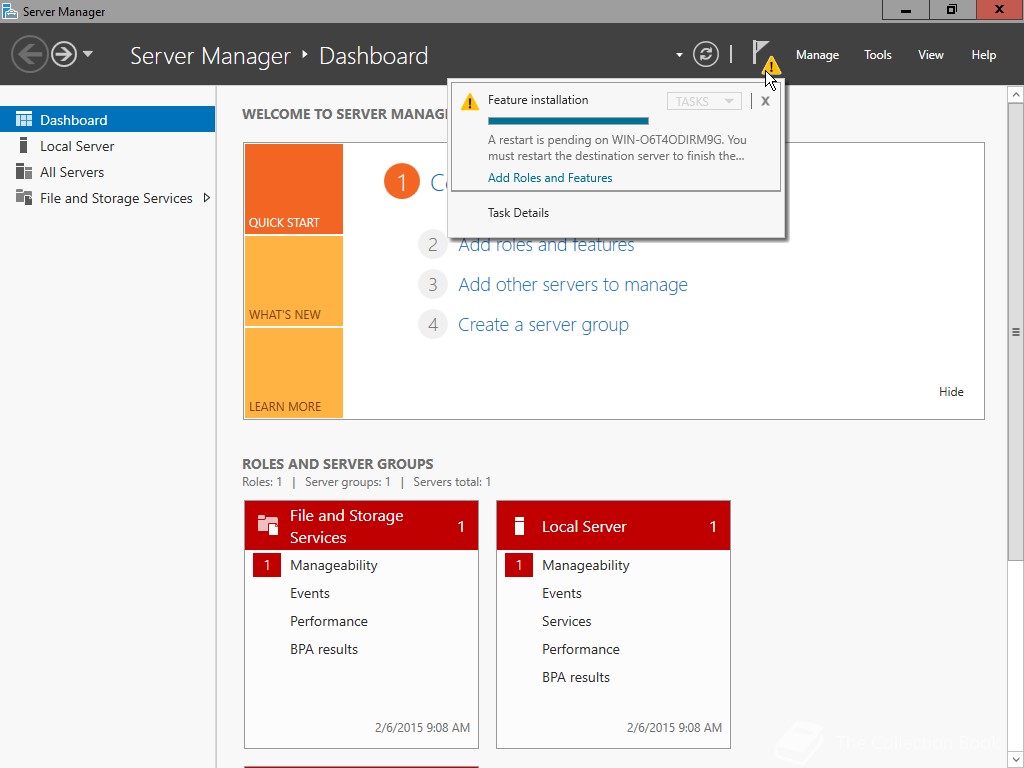Viewport: 1024px width, 768px height.
Task: Open Events in File and Storage tile
Action: 310,594
